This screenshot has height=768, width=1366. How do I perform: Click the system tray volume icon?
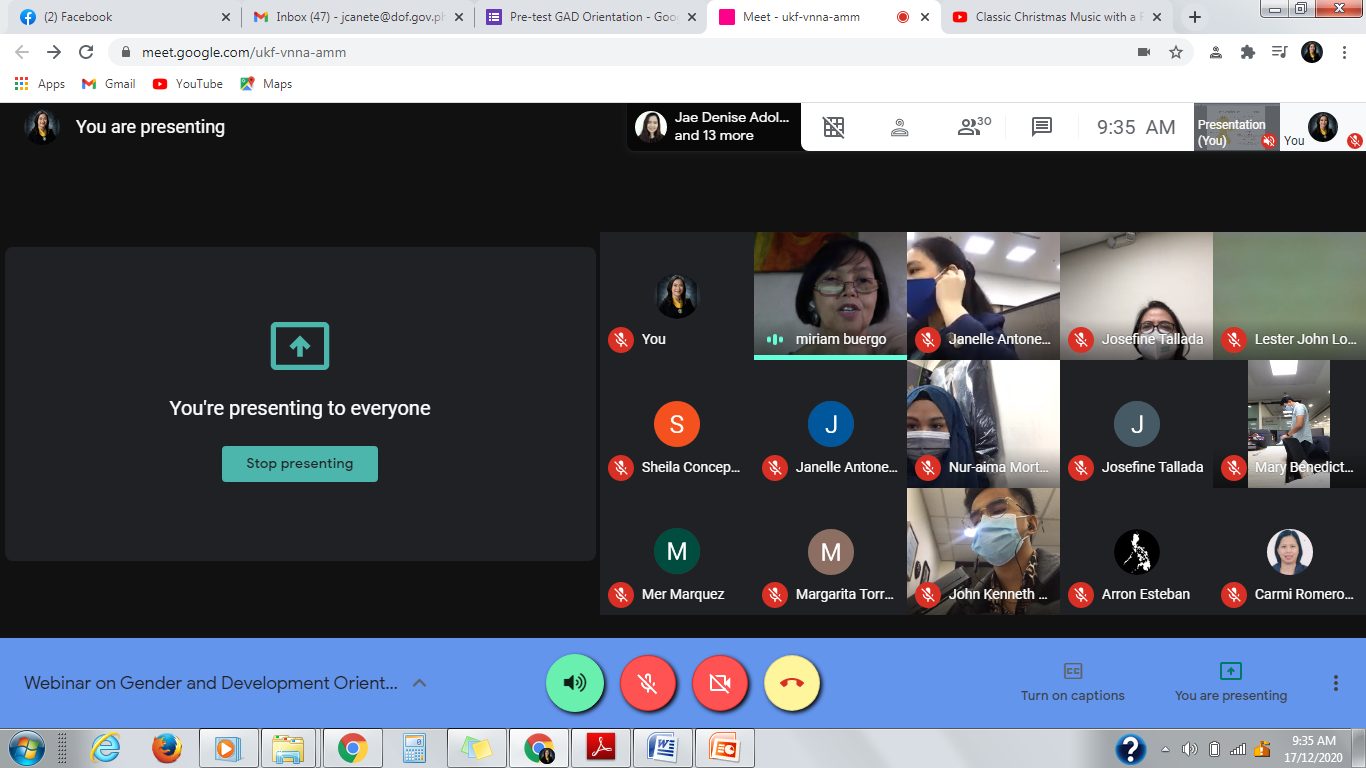click(x=1189, y=749)
